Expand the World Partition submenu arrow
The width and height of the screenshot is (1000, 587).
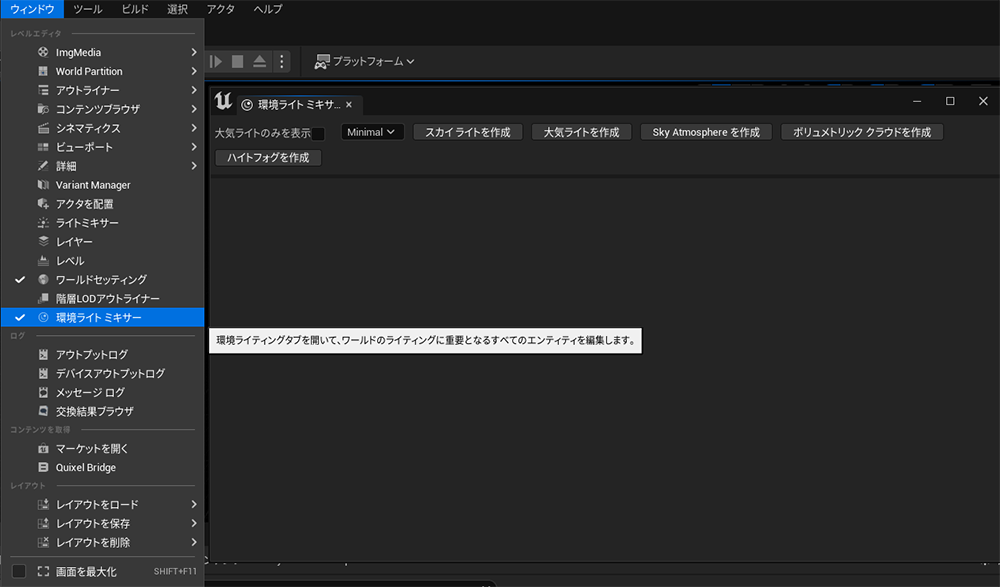click(x=193, y=71)
